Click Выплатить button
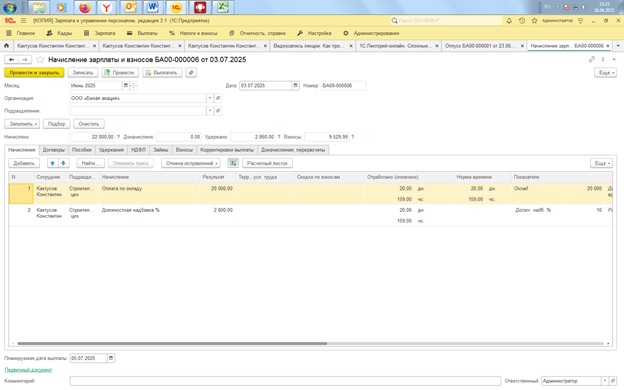 tap(162, 73)
